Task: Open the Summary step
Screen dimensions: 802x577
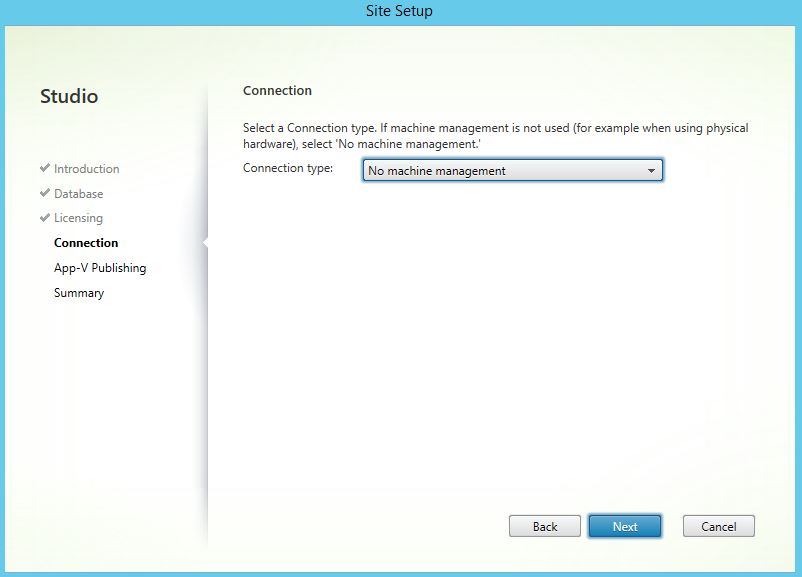Action: 79,293
